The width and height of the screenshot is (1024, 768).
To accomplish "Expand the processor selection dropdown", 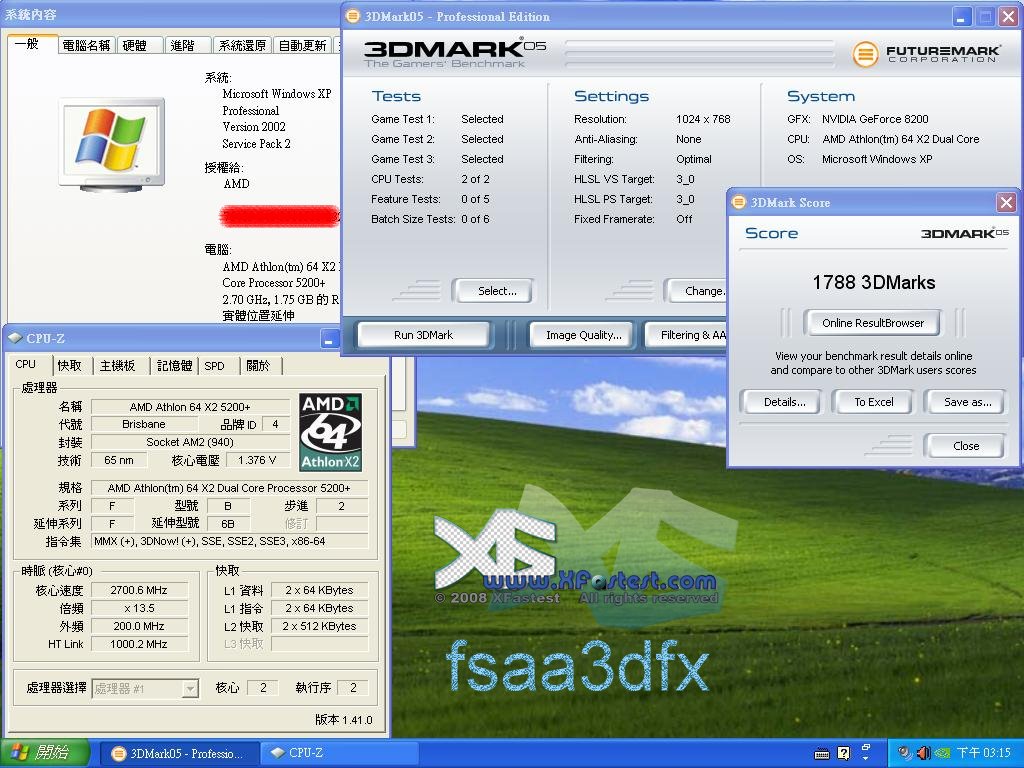I will click(190, 688).
